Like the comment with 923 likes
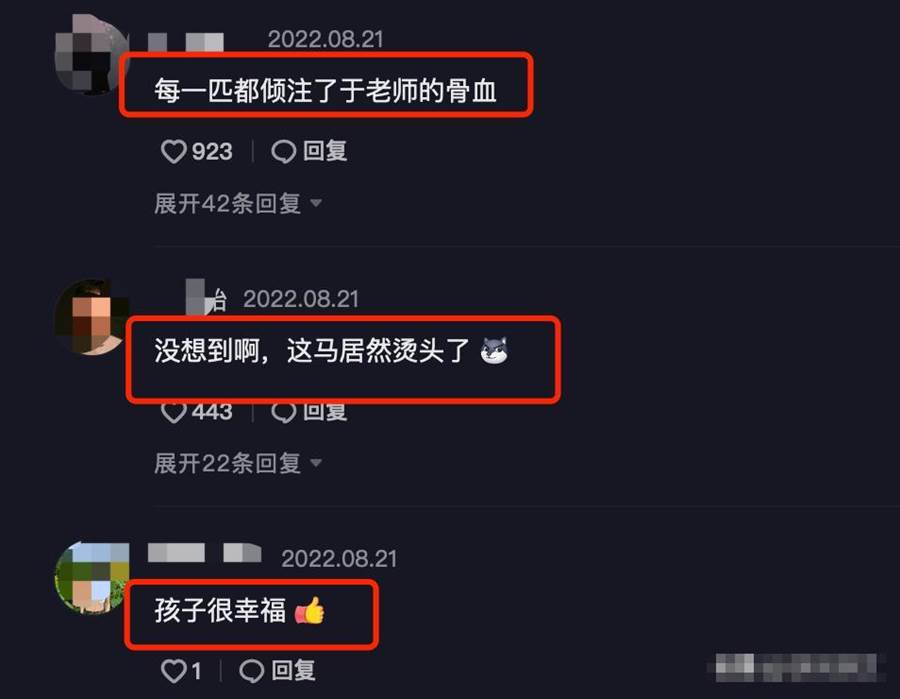 [x=173, y=152]
